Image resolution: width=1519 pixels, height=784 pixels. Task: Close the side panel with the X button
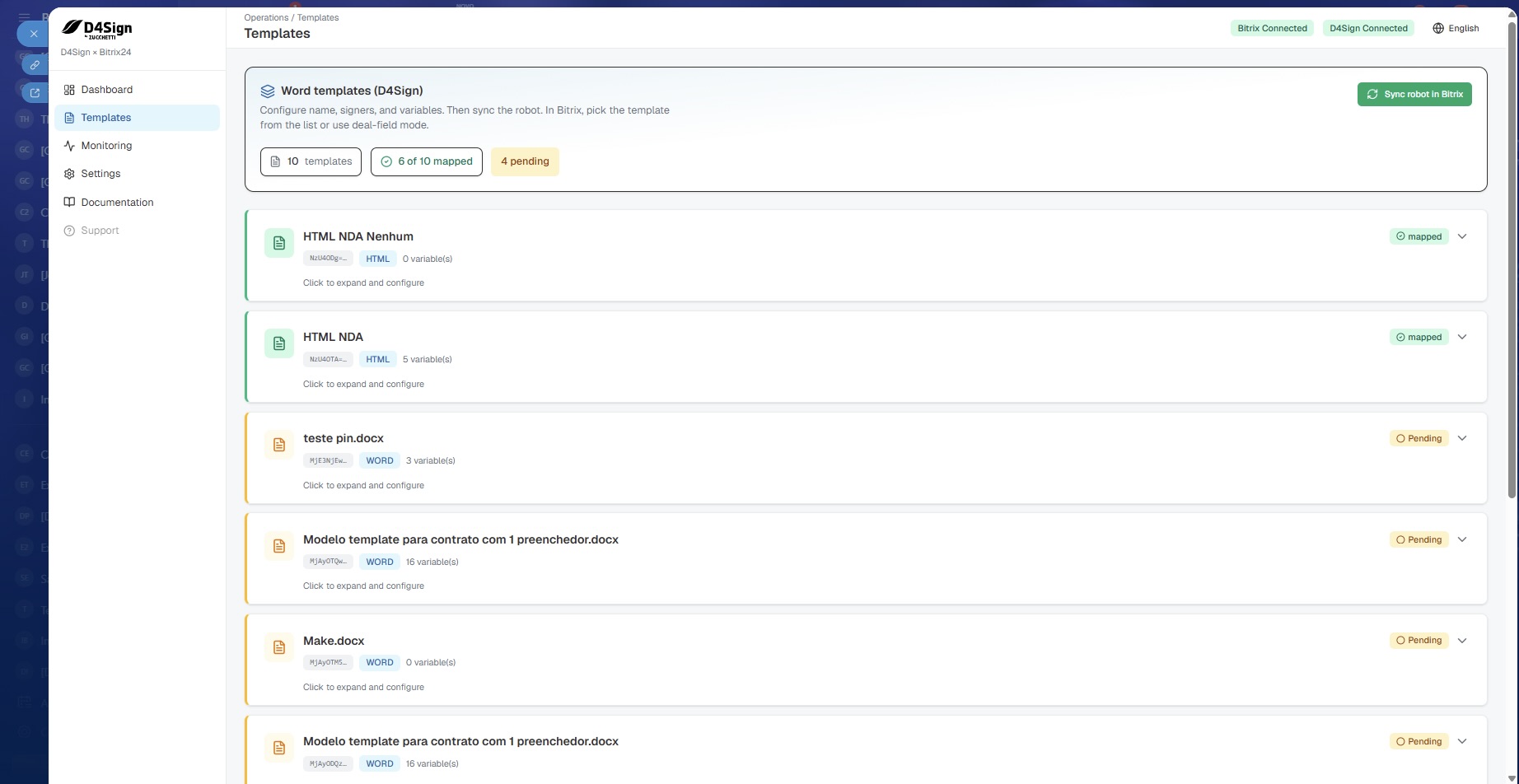pos(33,34)
